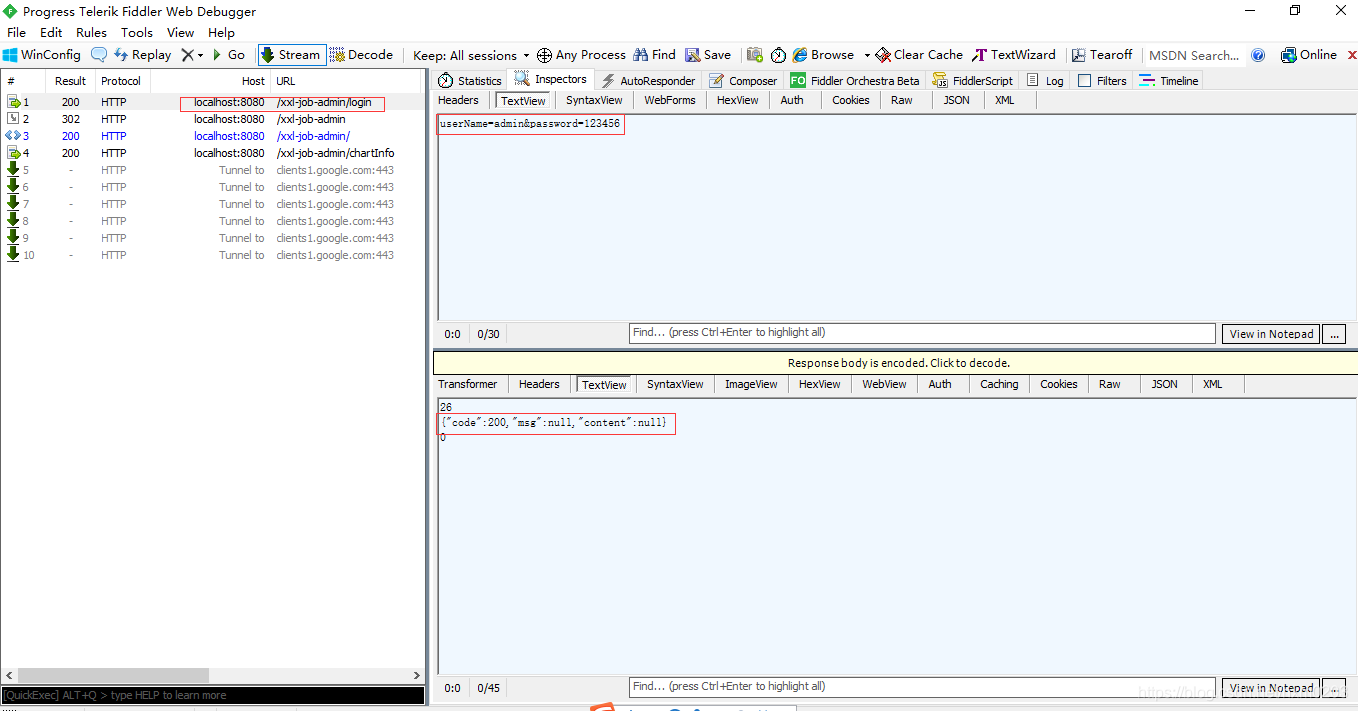Select session 3 /xxl-job-admin/
The width and height of the screenshot is (1358, 711).
pyautogui.click(x=213, y=136)
